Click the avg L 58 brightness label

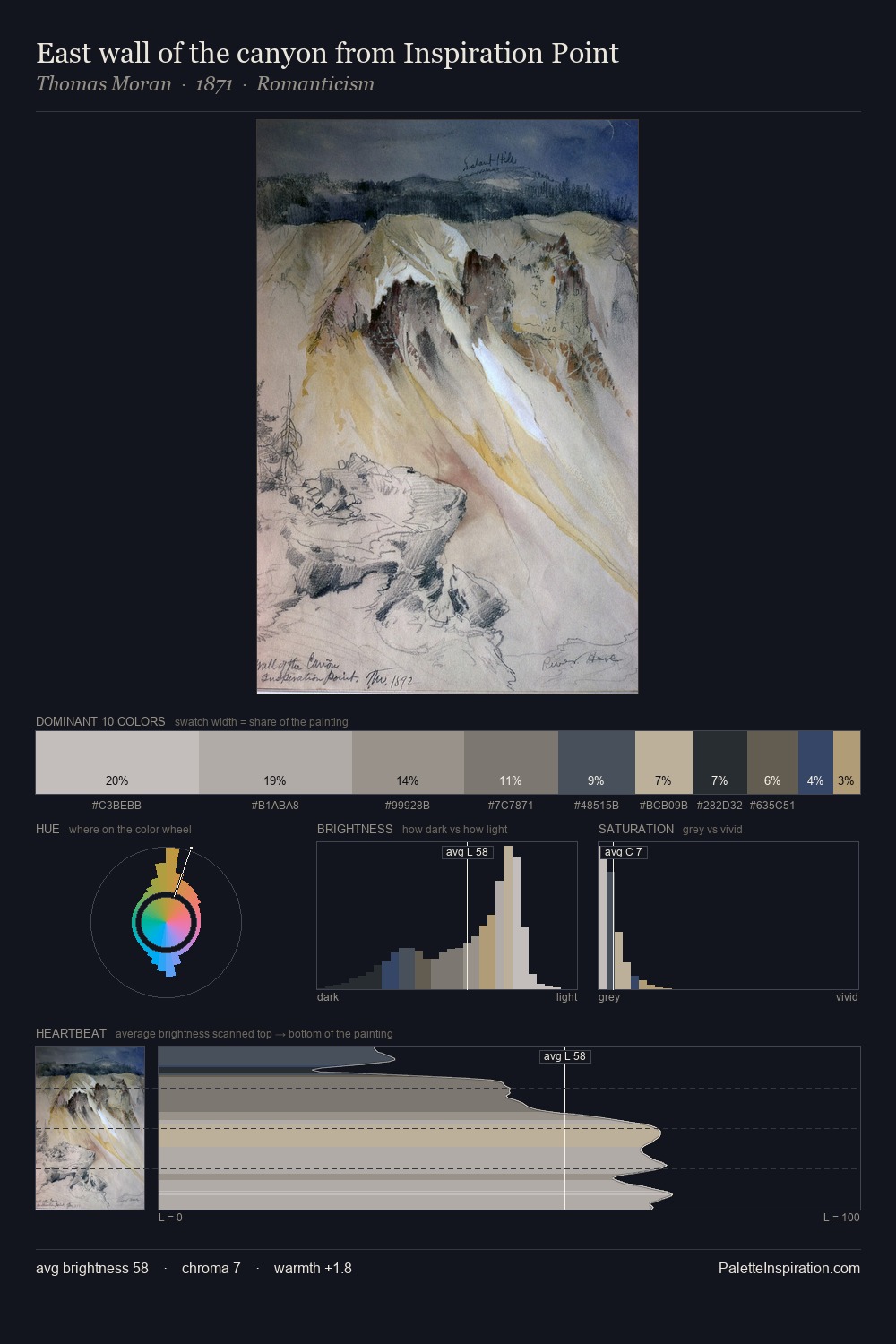[468, 852]
